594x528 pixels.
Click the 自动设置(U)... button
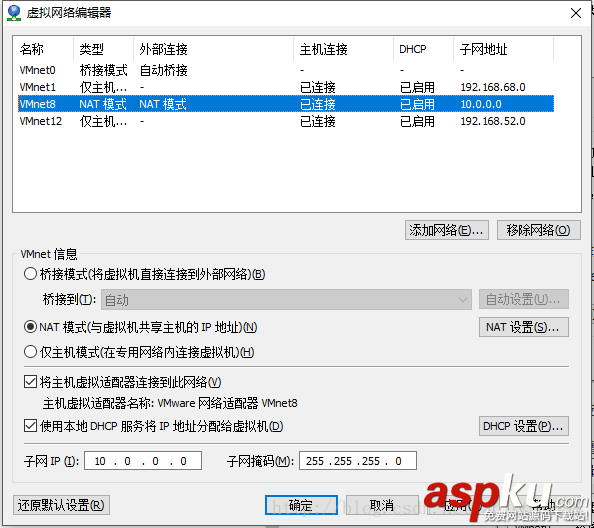click(524, 300)
